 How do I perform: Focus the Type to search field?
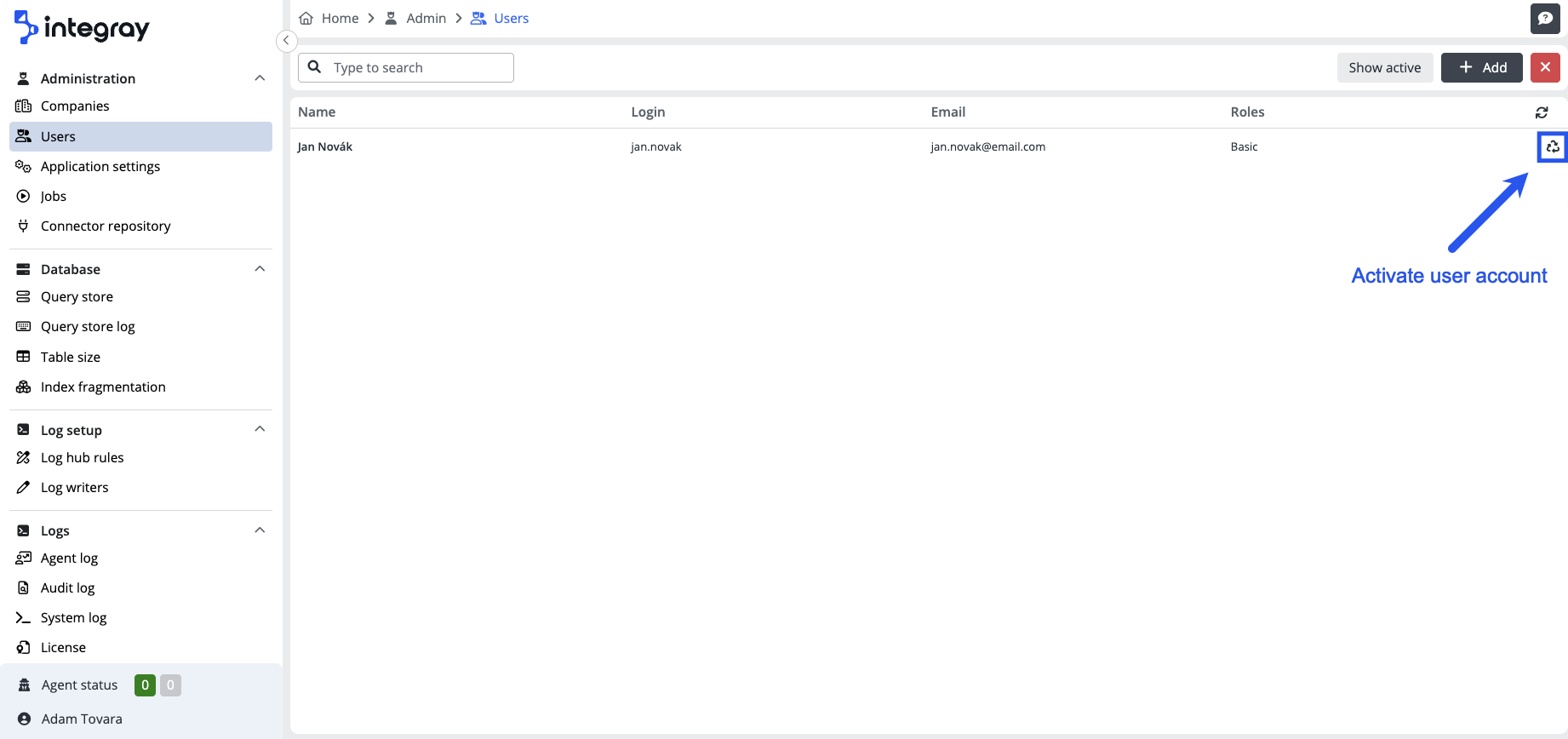tap(417, 68)
